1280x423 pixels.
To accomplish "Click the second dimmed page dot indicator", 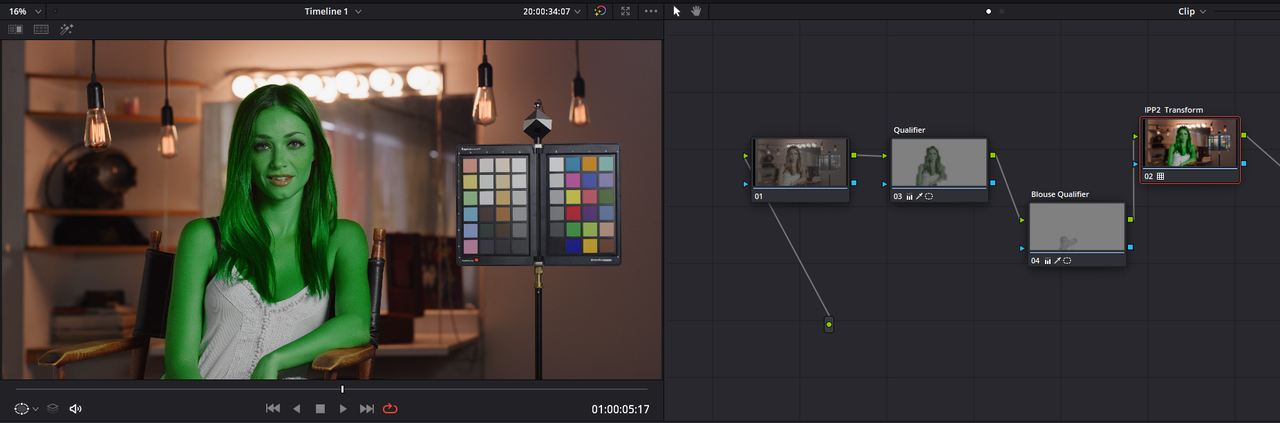I will point(1003,11).
